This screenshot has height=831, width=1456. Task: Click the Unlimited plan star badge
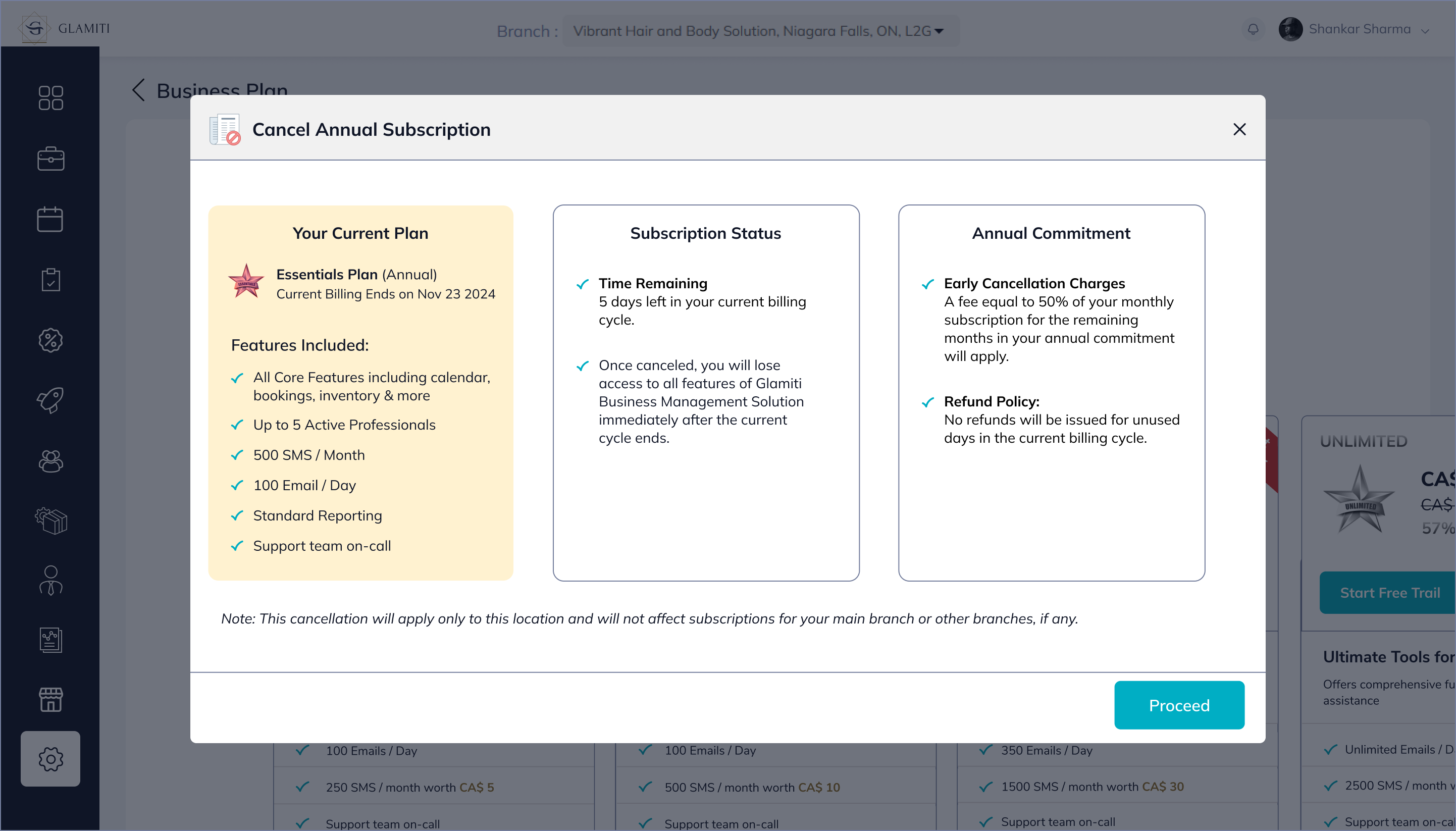tap(1360, 500)
